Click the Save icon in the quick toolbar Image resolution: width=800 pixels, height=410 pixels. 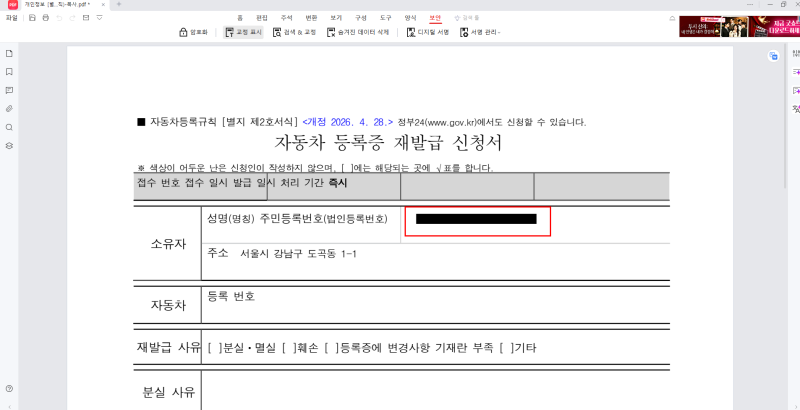[x=32, y=18]
